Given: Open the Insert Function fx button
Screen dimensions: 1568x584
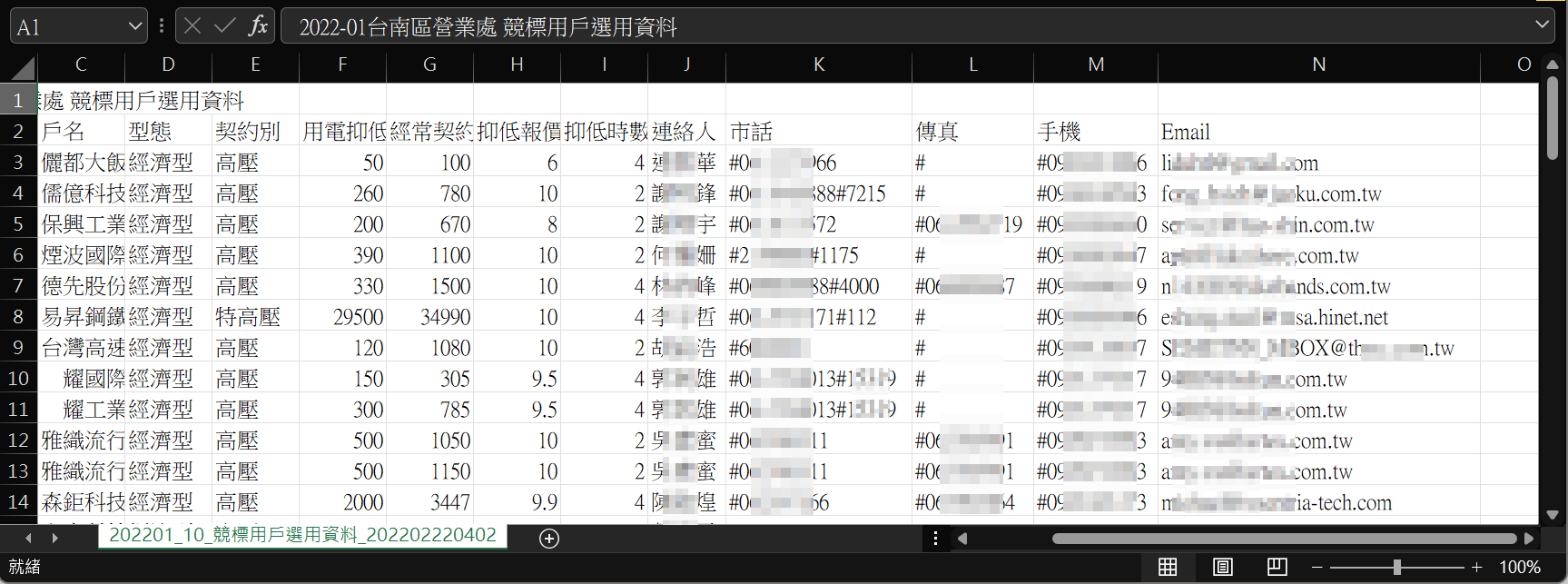Looking at the screenshot, I should 258,26.
